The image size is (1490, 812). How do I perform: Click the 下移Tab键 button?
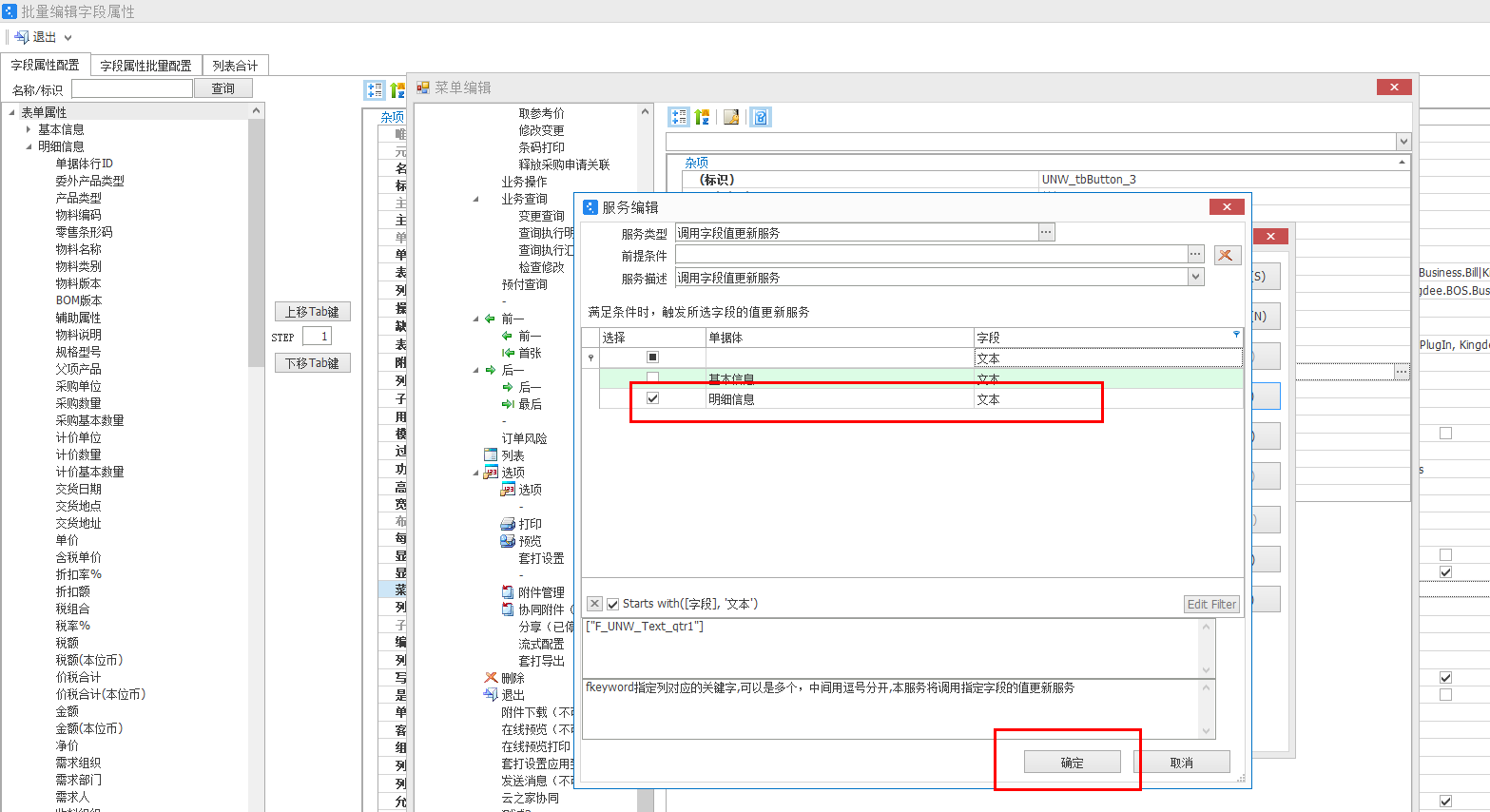pos(313,363)
